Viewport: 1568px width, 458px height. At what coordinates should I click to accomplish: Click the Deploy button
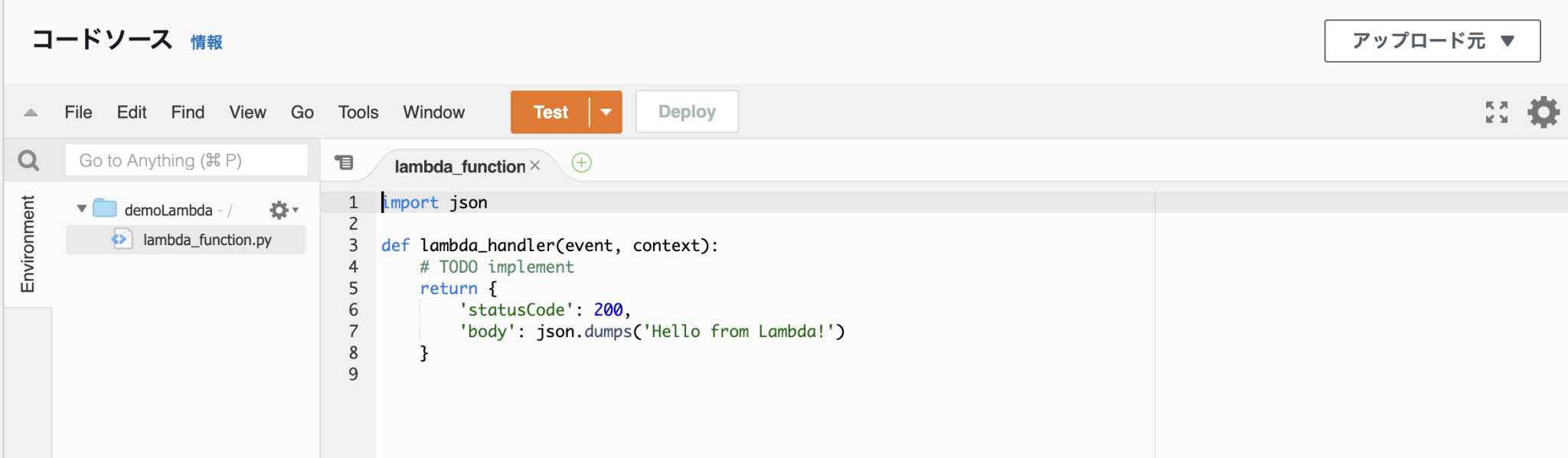[687, 112]
